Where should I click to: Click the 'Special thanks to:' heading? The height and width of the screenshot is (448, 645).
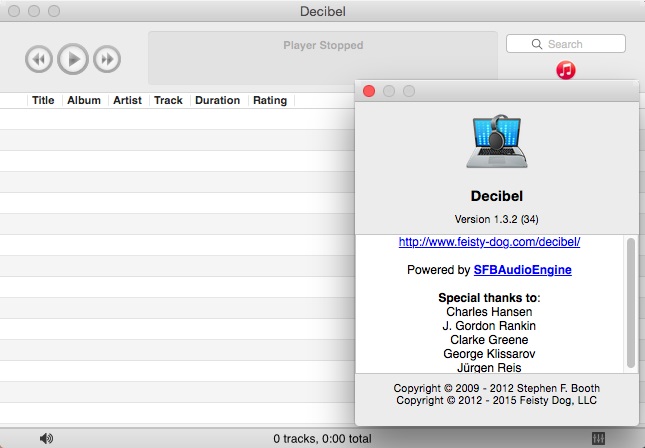click(489, 297)
